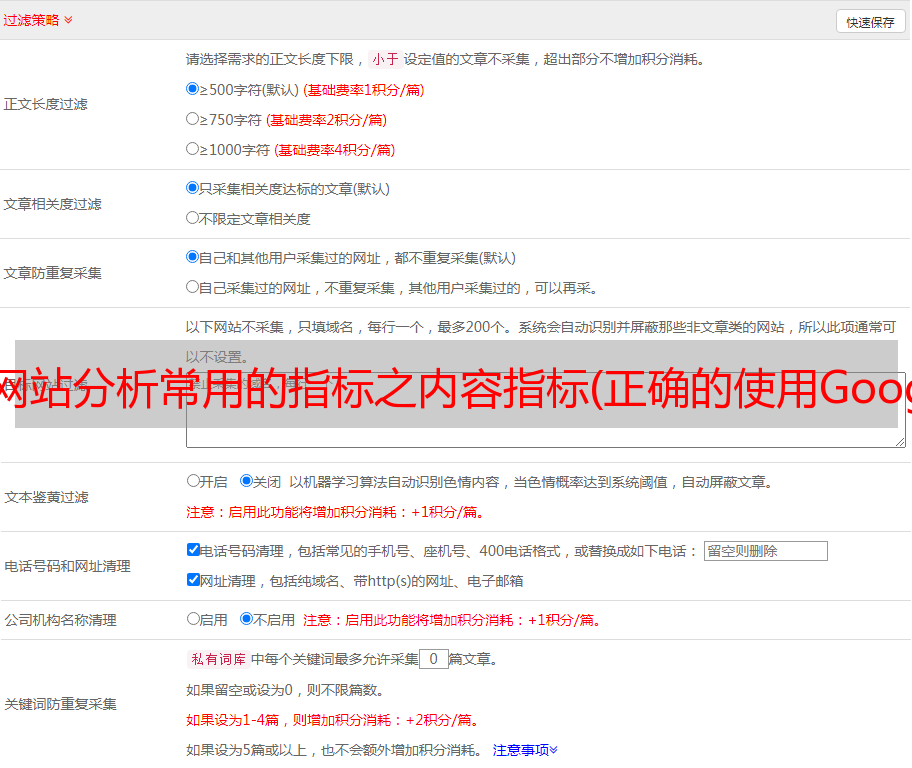Turn on 文本鉴黄过滤 with 开启
This screenshot has width=912, height=768.
coord(193,481)
